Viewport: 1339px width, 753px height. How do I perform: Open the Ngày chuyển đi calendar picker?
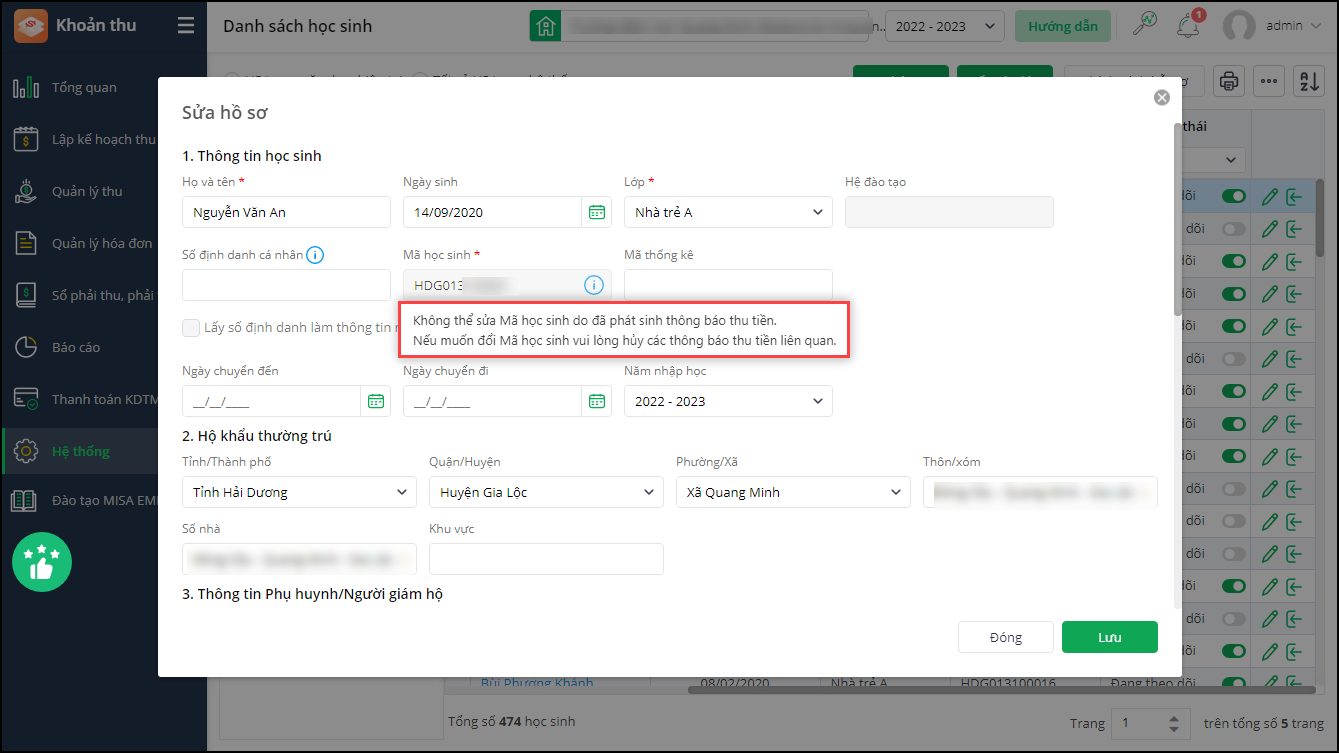pyautogui.click(x=597, y=401)
